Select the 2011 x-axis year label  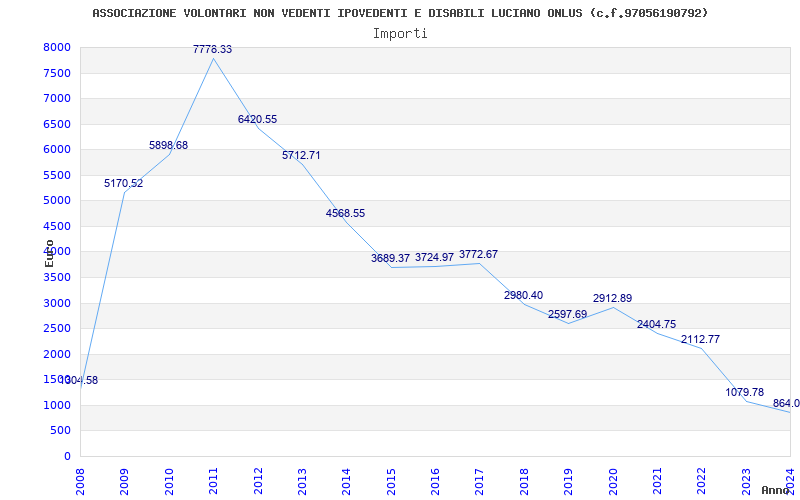pos(213,481)
